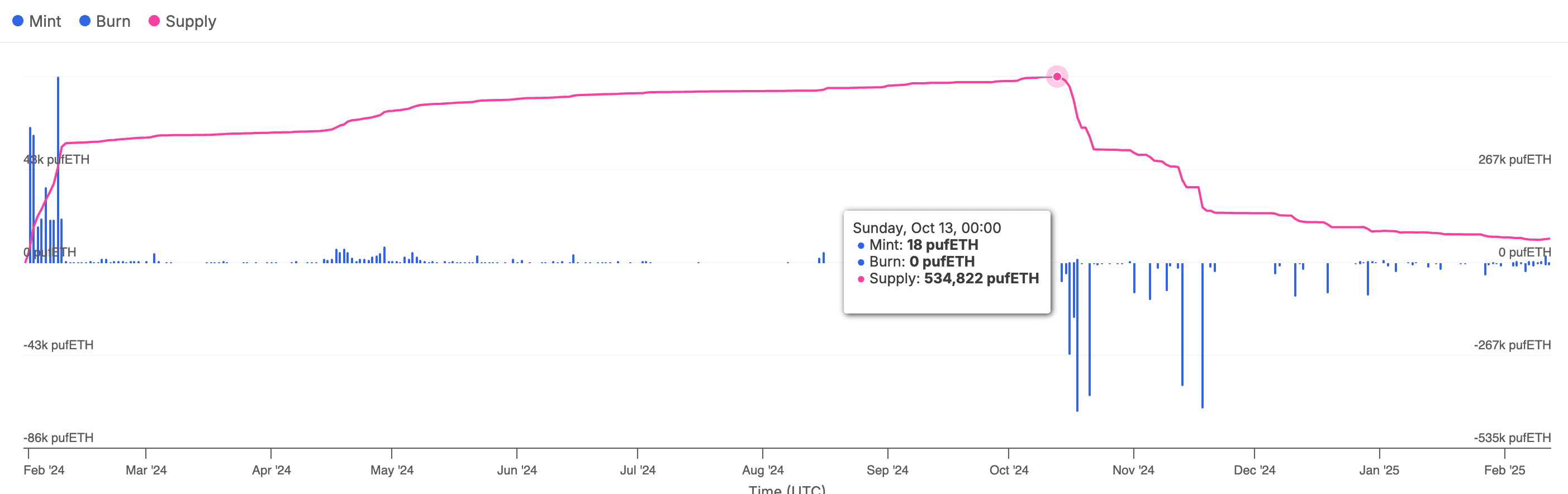
Task: Toggle the Burn series legend label
Action: (x=113, y=21)
